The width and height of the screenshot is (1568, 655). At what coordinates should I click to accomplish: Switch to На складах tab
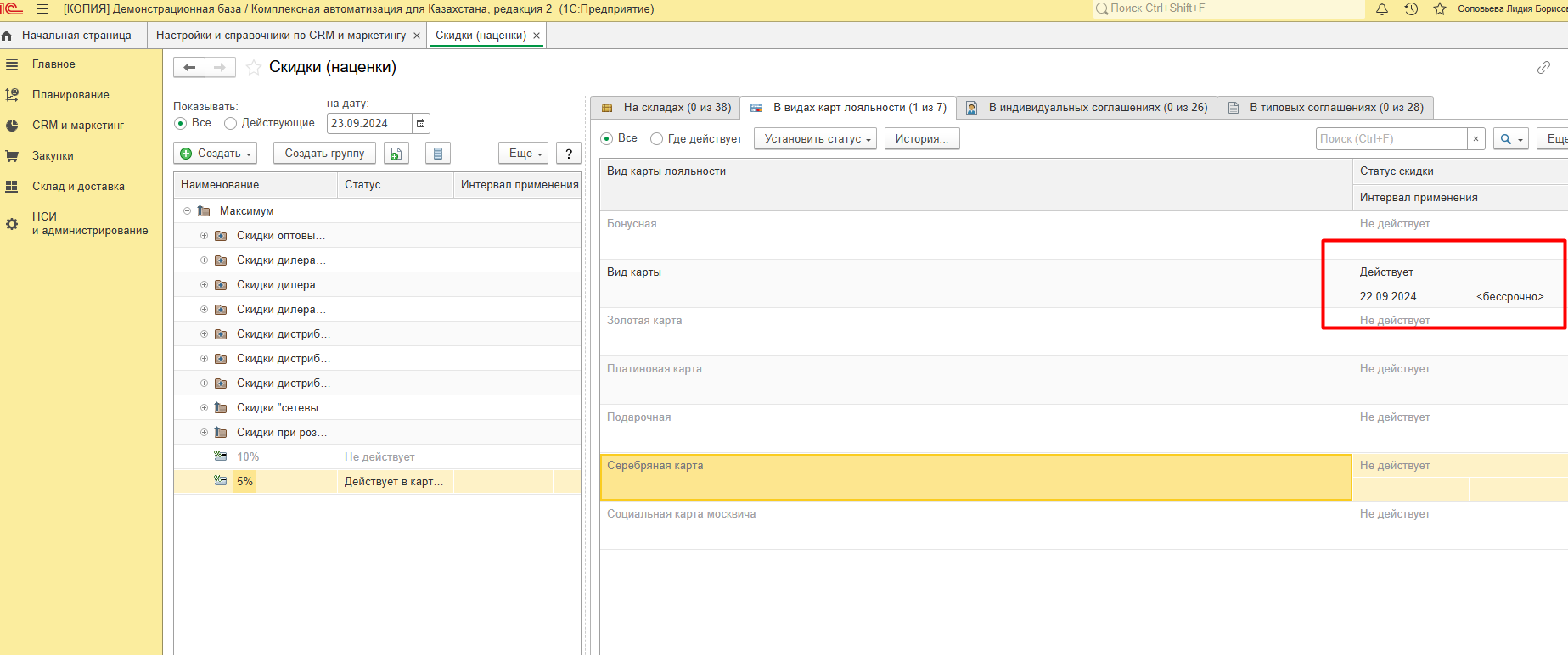666,108
